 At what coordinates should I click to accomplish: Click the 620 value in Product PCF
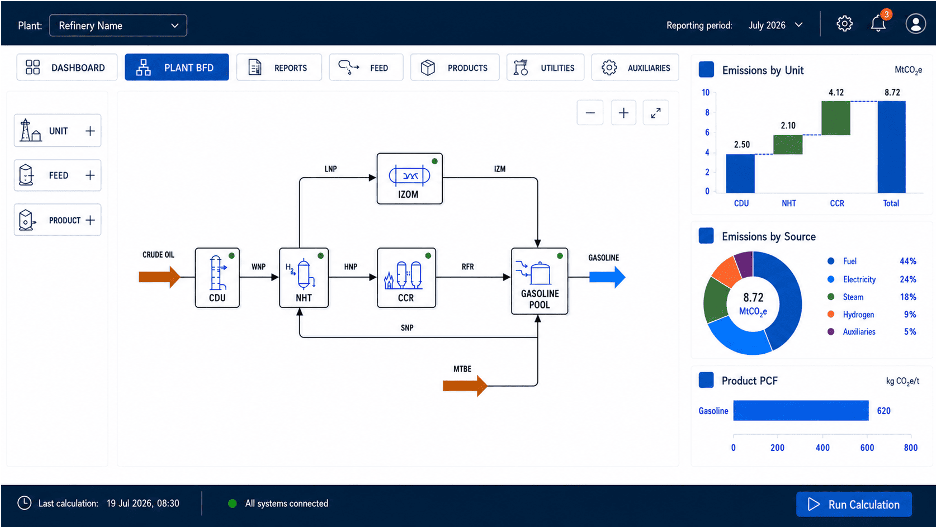coord(883,410)
